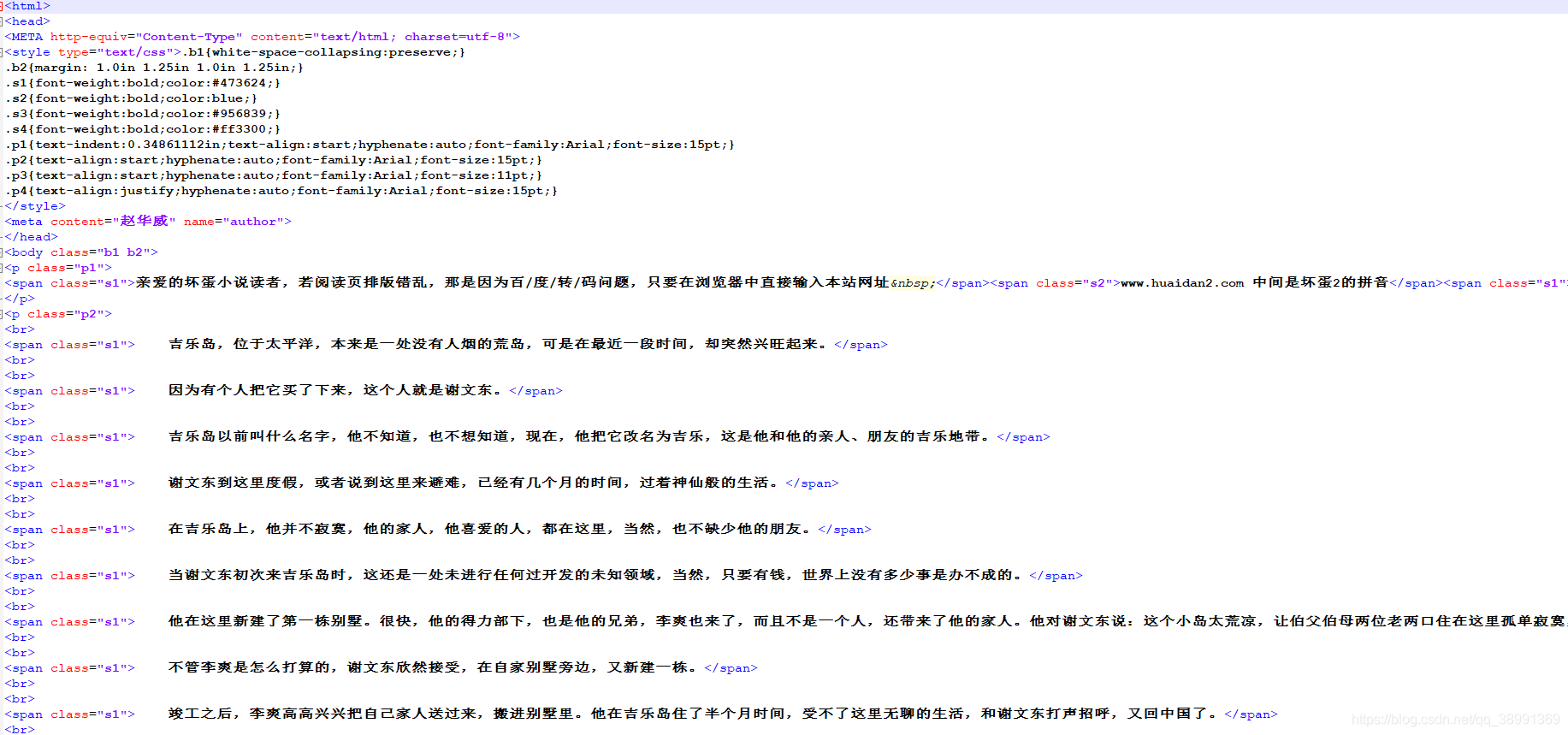The image size is (1568, 735).
Task: Click the .p2 text-align:start font-size:15pt line
Action: (x=273, y=160)
